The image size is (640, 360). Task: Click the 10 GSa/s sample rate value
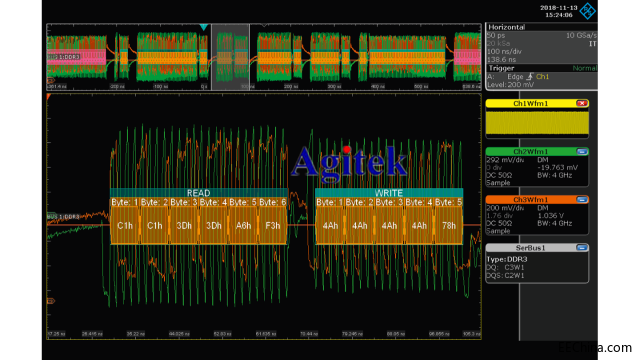coord(581,36)
